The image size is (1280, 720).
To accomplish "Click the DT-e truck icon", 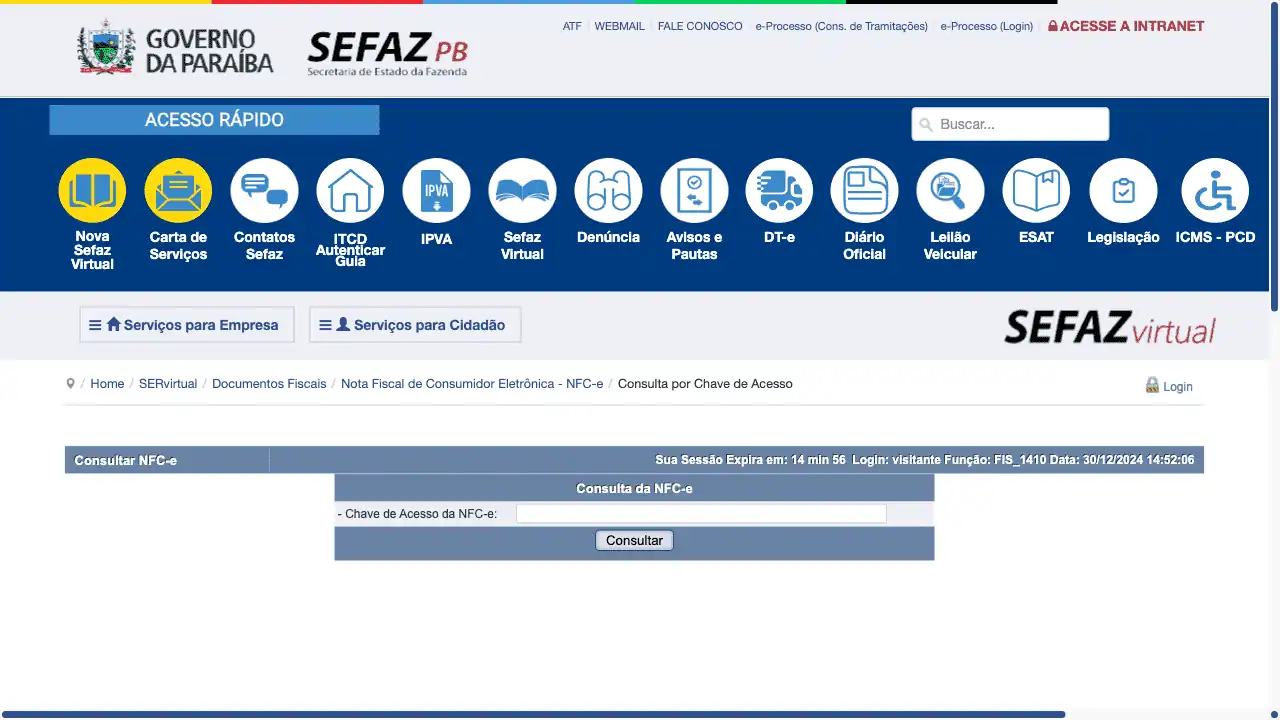I will (x=779, y=191).
